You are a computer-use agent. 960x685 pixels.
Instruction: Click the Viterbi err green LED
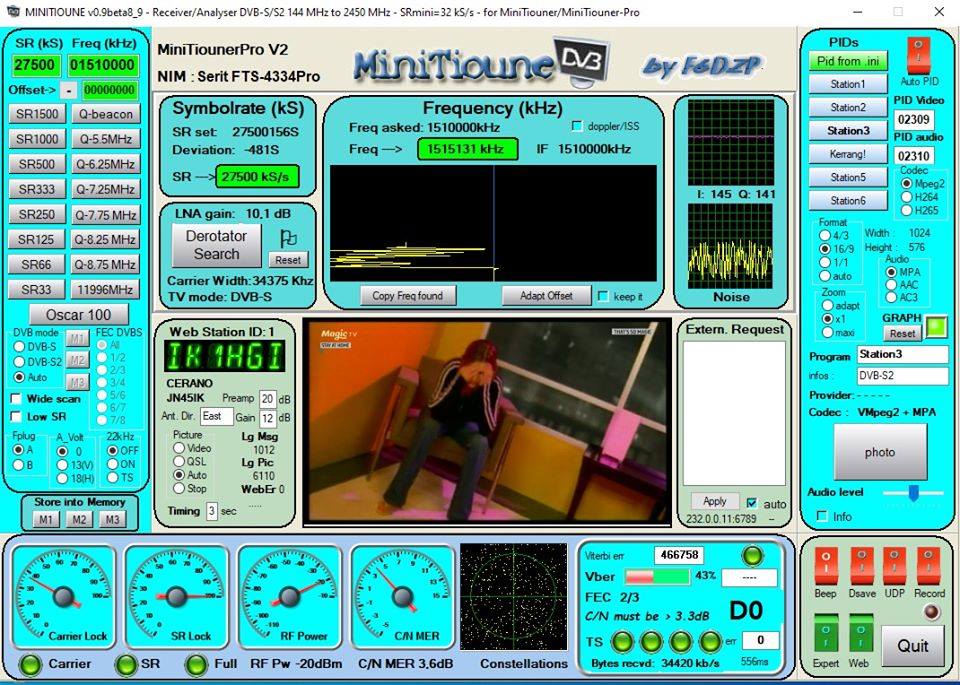(752, 556)
